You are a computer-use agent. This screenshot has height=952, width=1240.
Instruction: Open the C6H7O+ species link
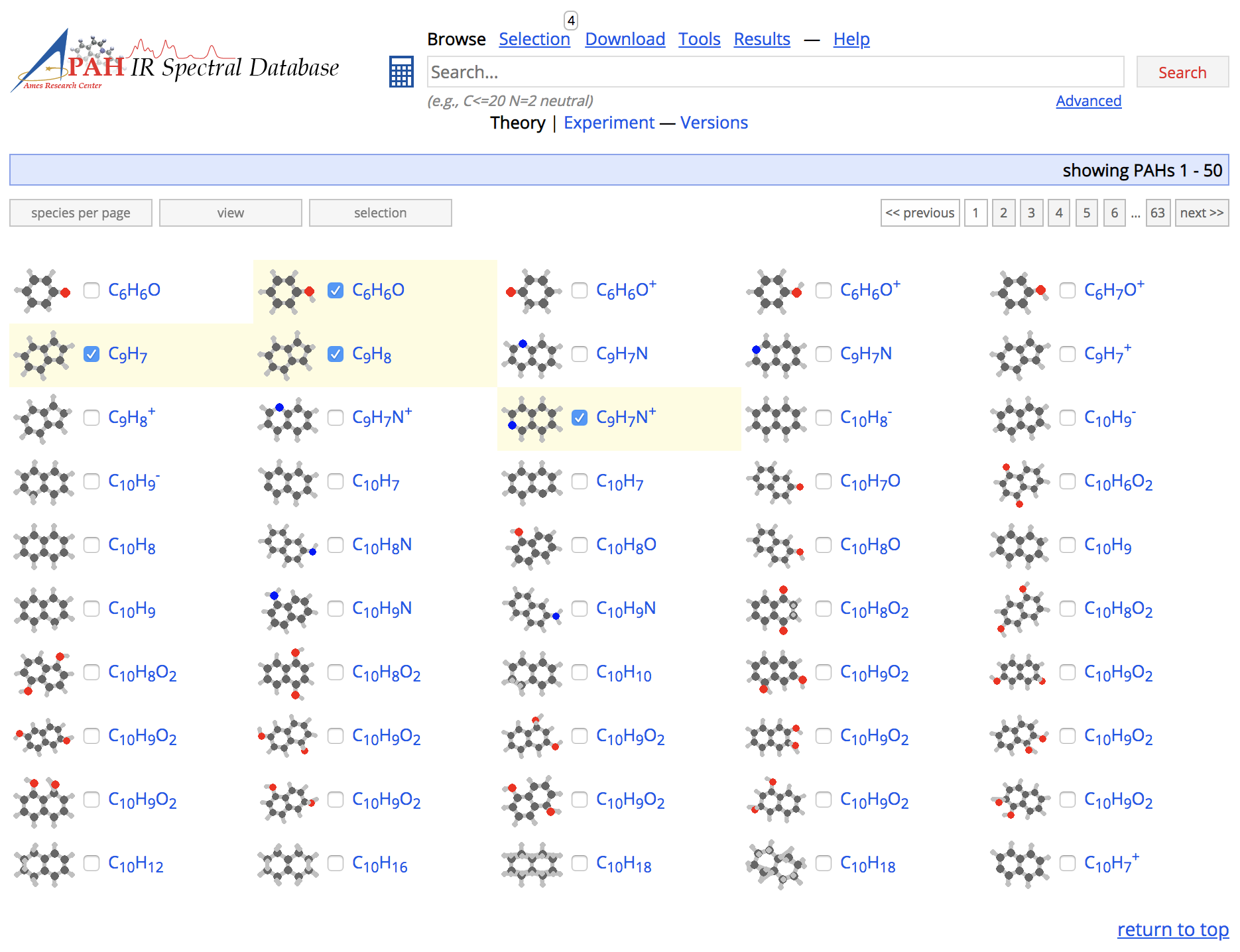tap(1114, 290)
